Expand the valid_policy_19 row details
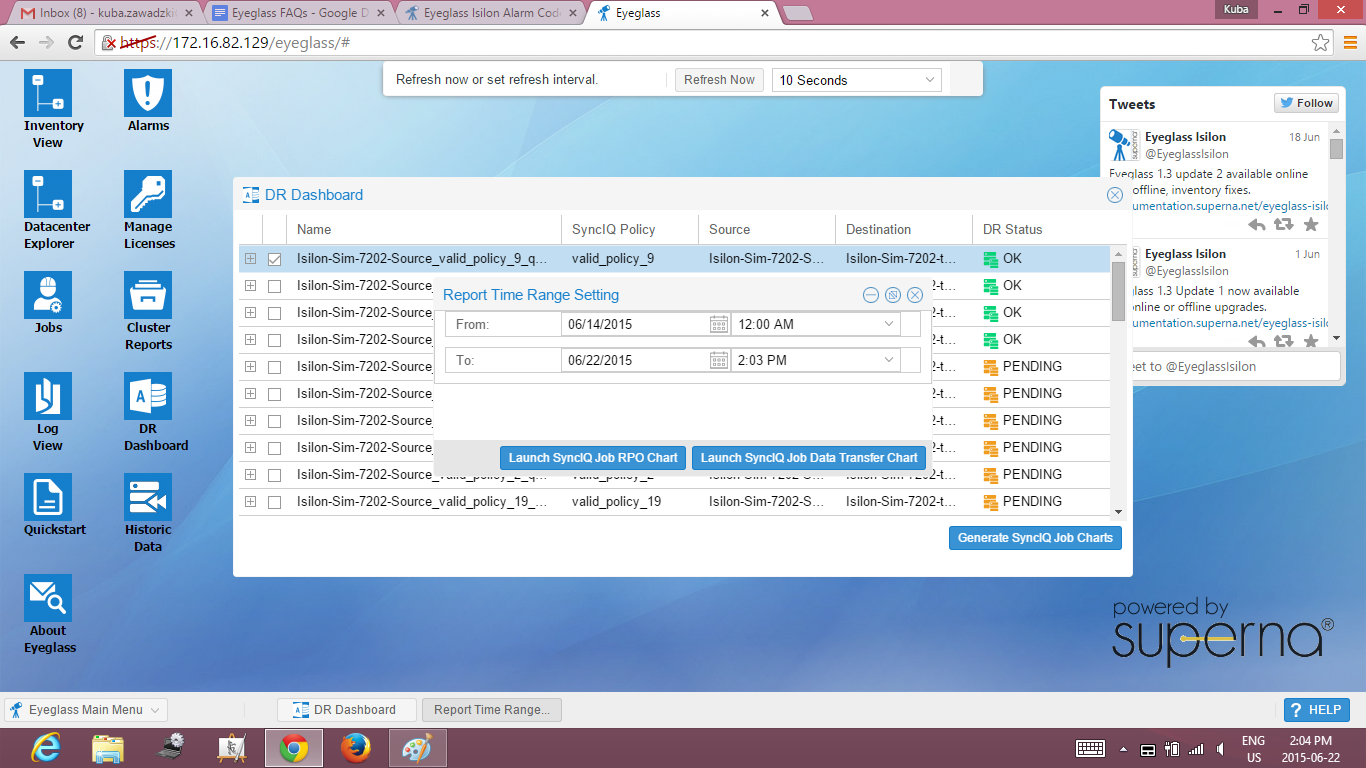1366x768 pixels. pyautogui.click(x=250, y=502)
